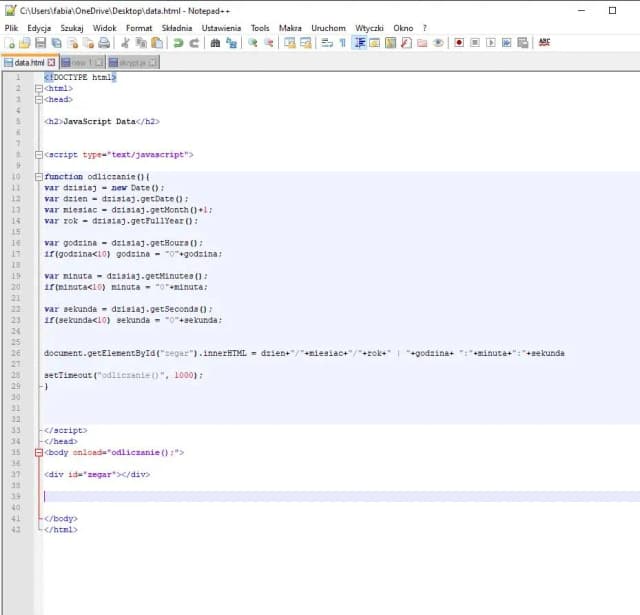Image resolution: width=640 pixels, height=615 pixels.
Task: Click the Close All documents toolbar icon
Action: click(88, 43)
